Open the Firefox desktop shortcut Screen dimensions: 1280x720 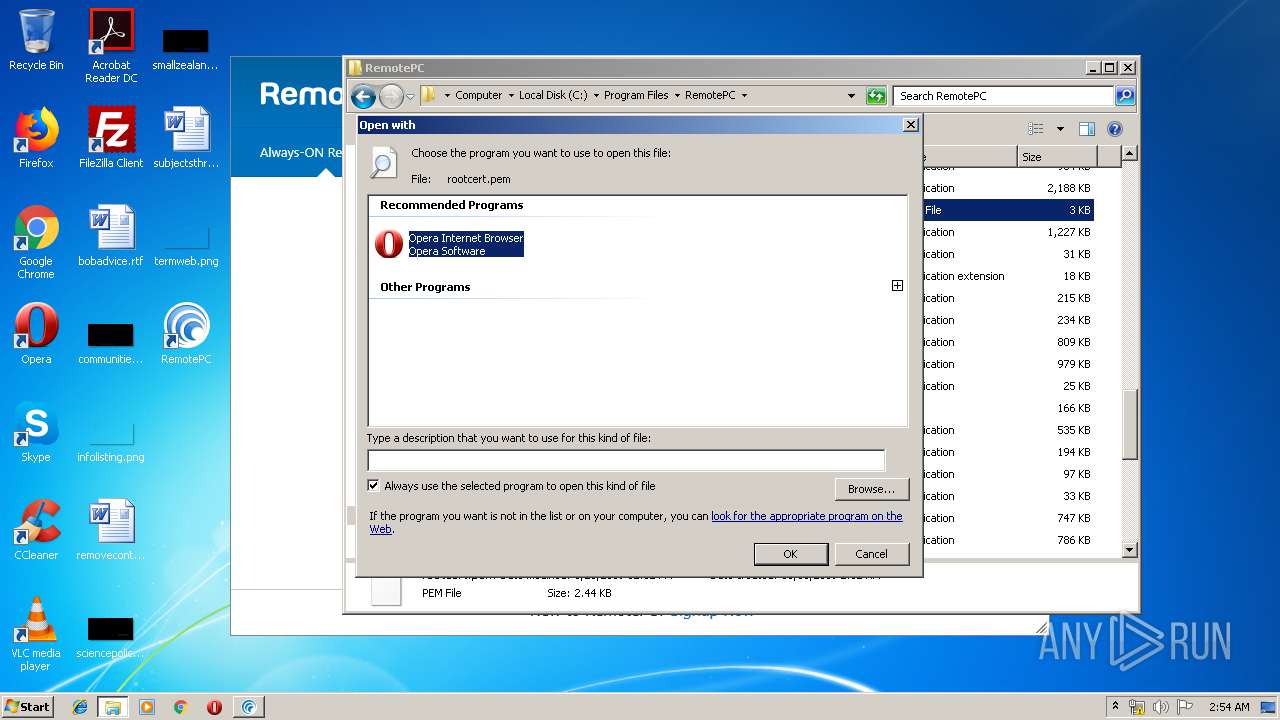click(x=36, y=138)
